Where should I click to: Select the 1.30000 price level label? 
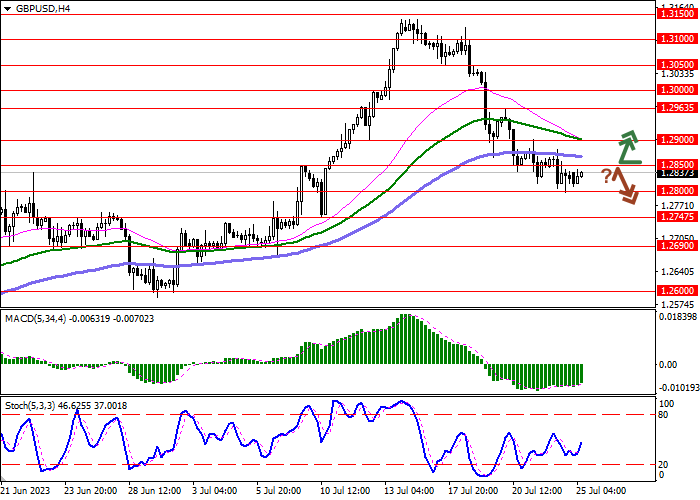point(677,90)
